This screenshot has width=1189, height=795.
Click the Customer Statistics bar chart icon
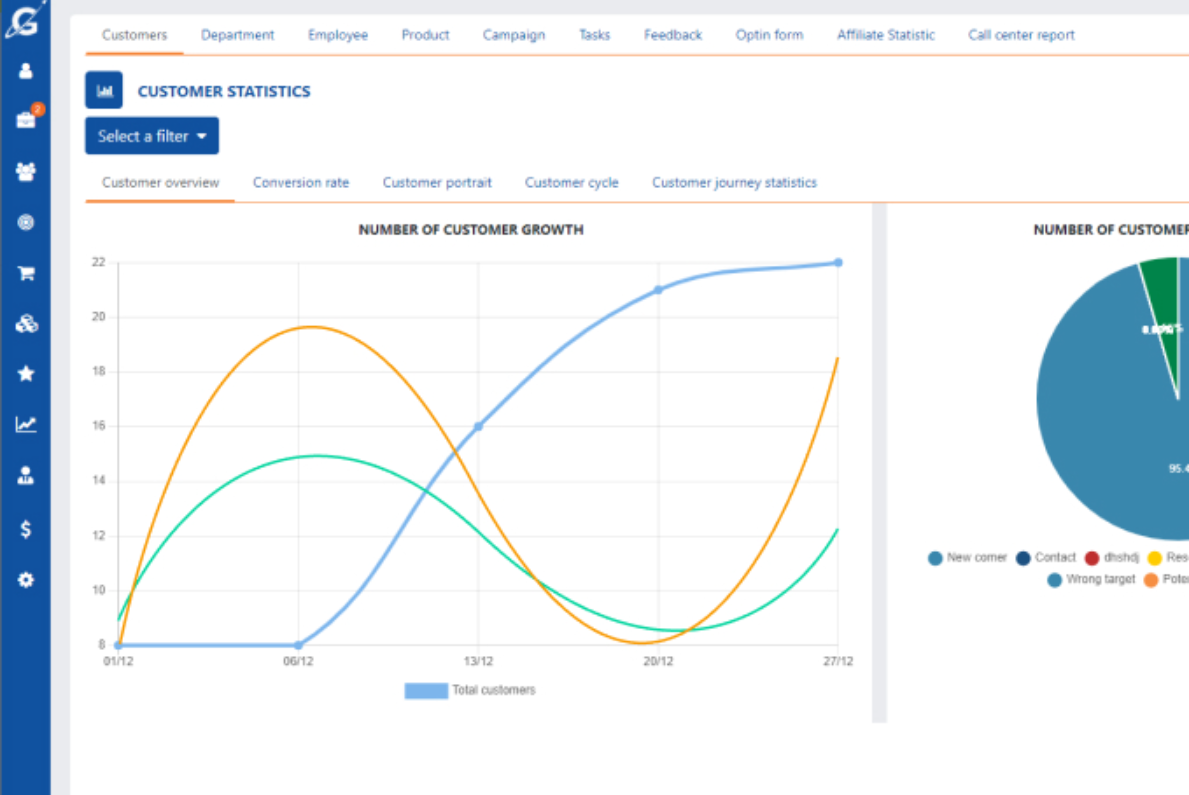point(104,89)
